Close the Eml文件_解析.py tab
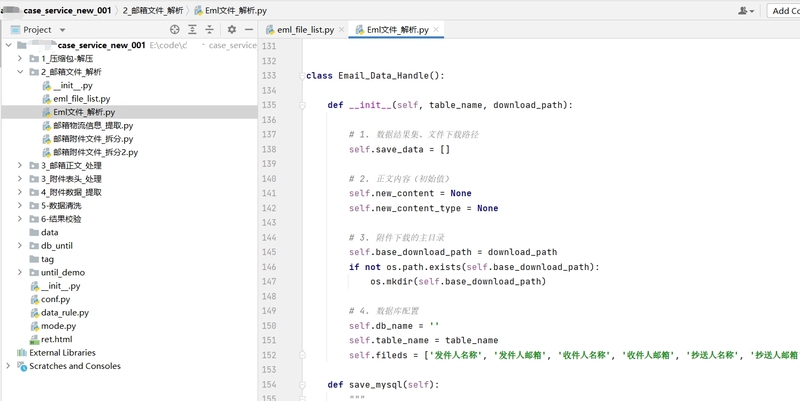This screenshot has width=800, height=401. (x=436, y=30)
